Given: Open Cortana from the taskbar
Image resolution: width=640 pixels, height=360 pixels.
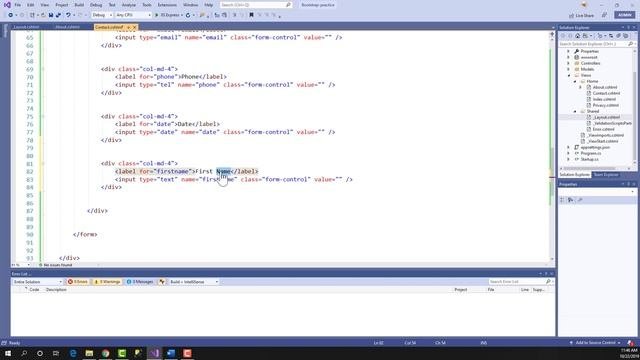Looking at the screenshot, I should [40, 353].
